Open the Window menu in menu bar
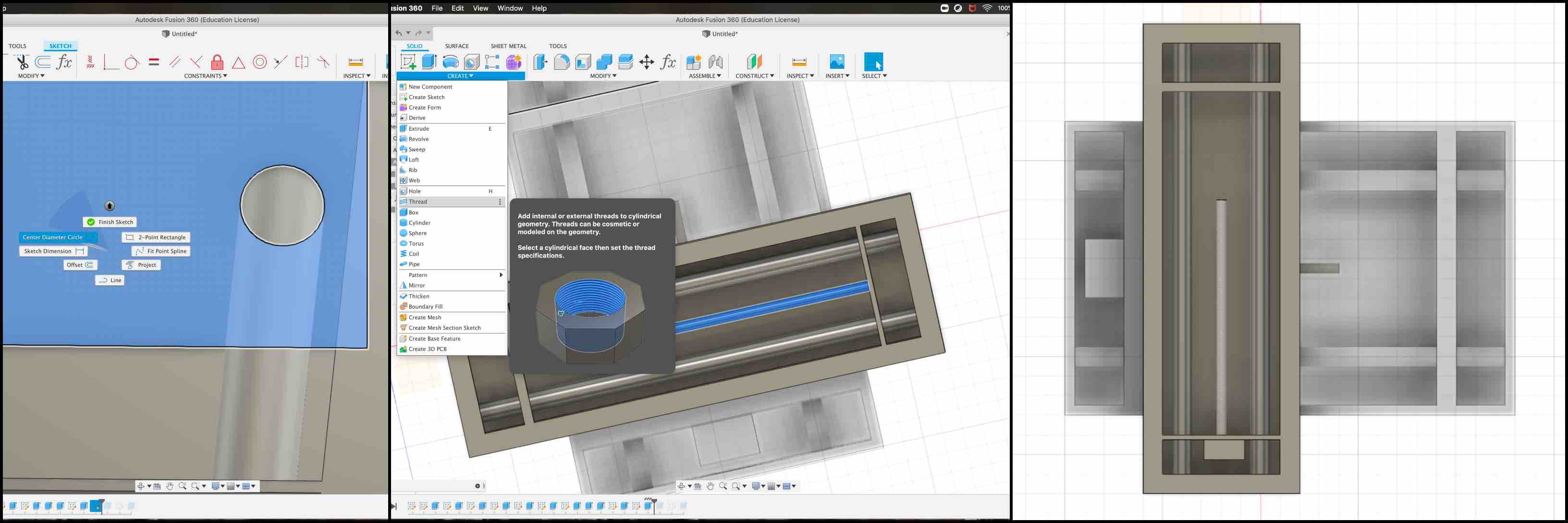Image resolution: width=1568 pixels, height=523 pixels. pyautogui.click(x=510, y=8)
